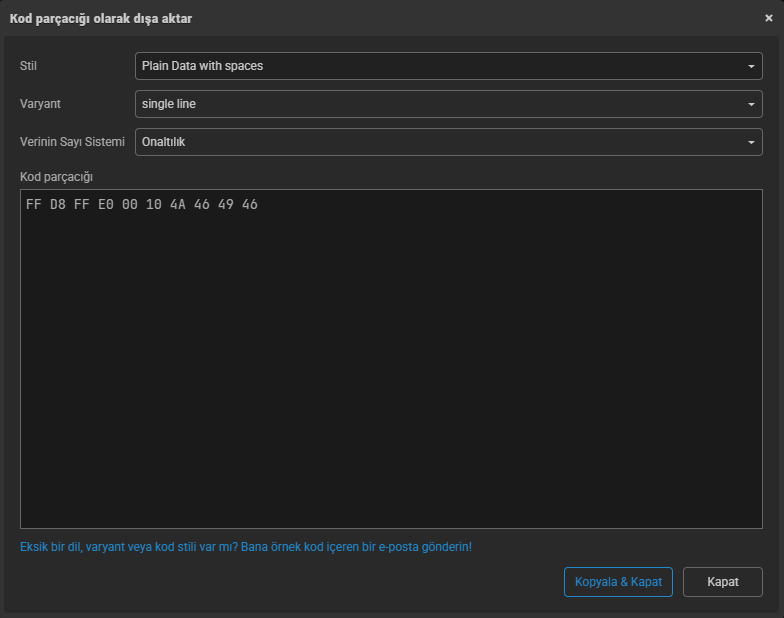784x618 pixels.
Task: Place cursor on the 'E0' byte in the code
Action: click(106, 205)
